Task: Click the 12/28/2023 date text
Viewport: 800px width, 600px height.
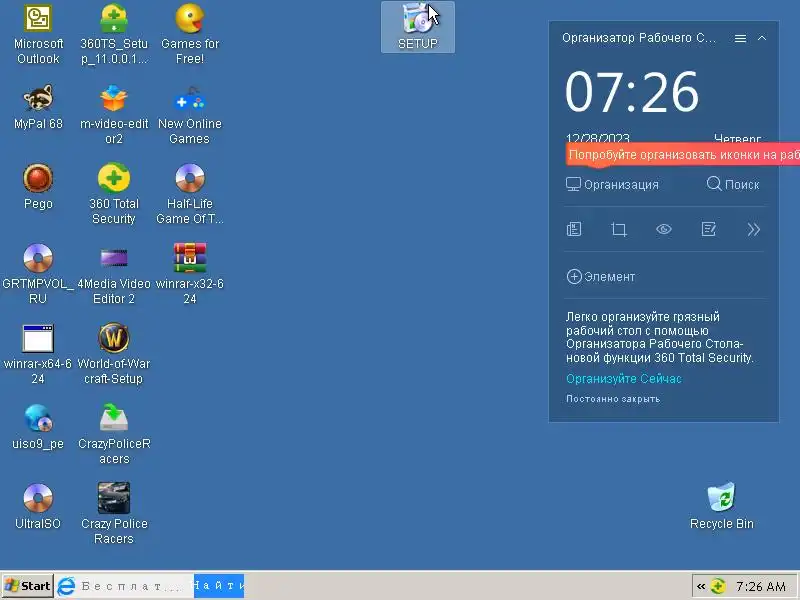Action: 597,138
